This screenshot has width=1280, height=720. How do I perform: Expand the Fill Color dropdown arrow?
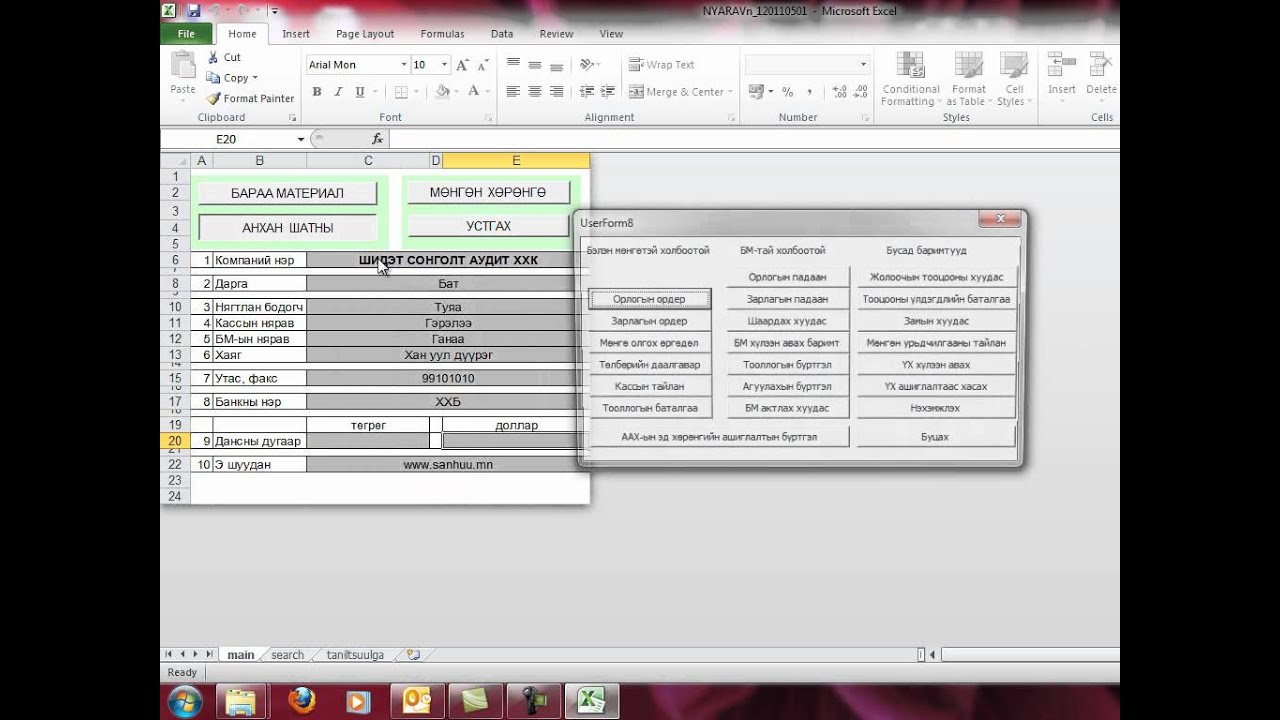[456, 92]
